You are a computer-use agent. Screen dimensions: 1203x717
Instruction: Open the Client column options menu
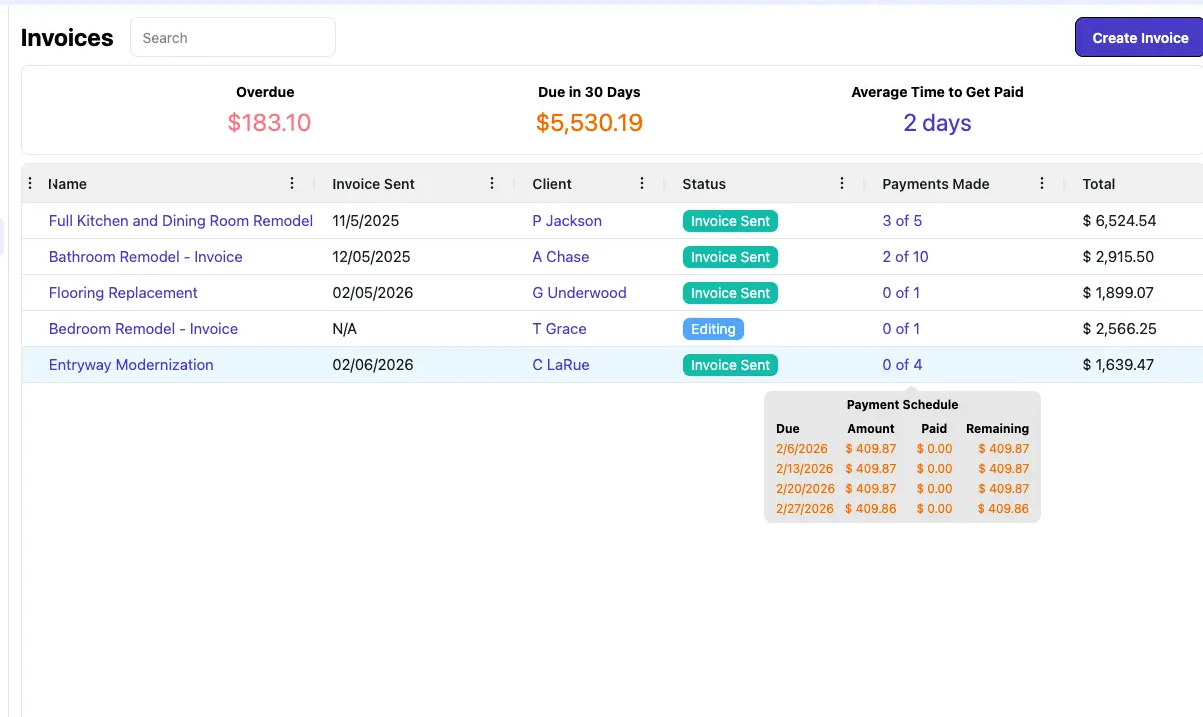pos(641,184)
